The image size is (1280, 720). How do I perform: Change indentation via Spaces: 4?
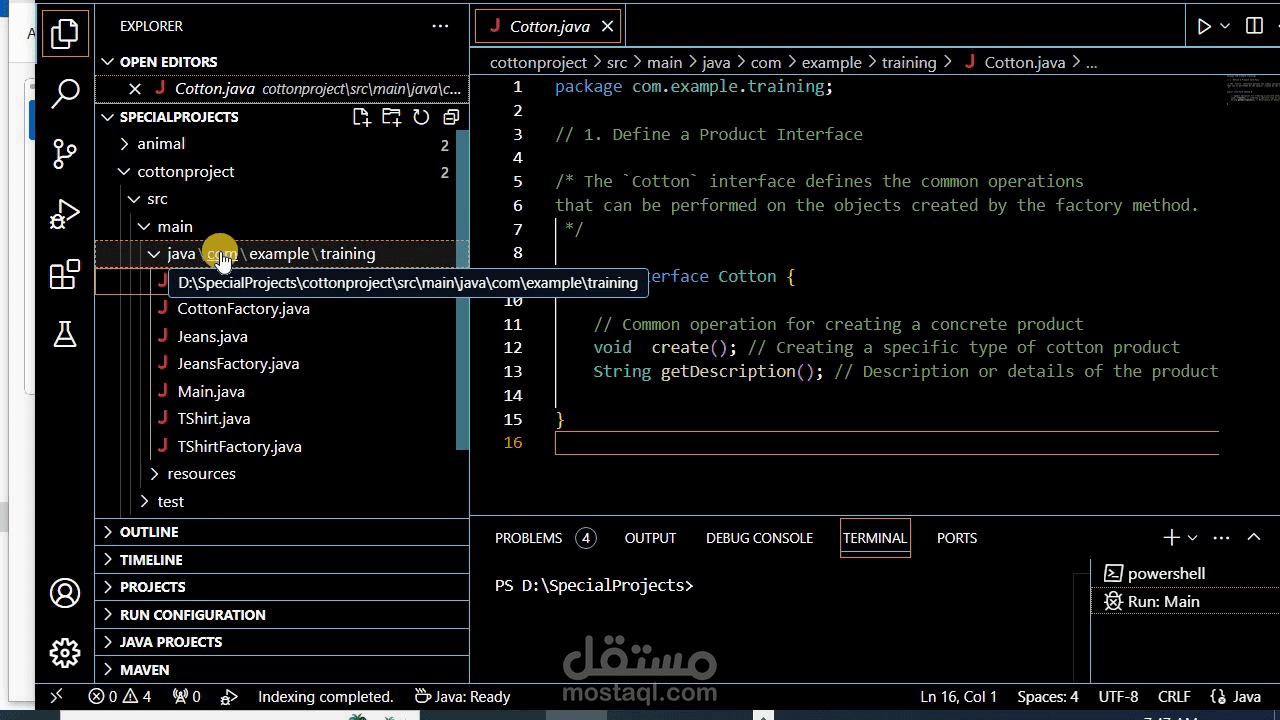pos(1047,696)
